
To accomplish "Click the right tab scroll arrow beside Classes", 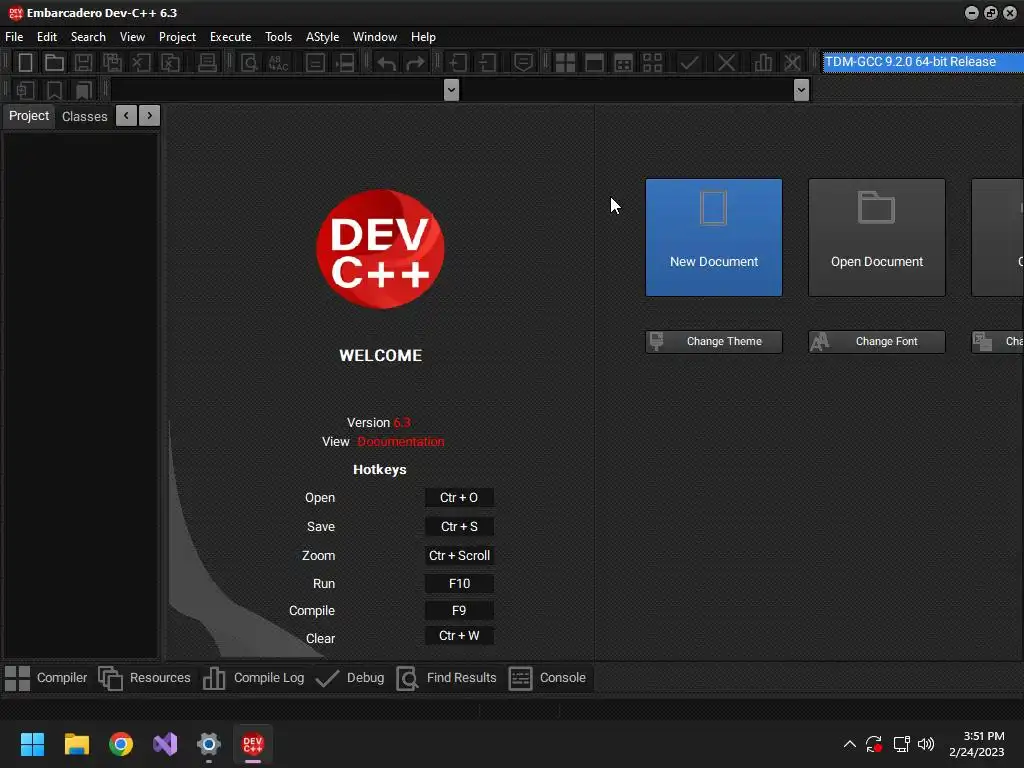I will tap(150, 116).
